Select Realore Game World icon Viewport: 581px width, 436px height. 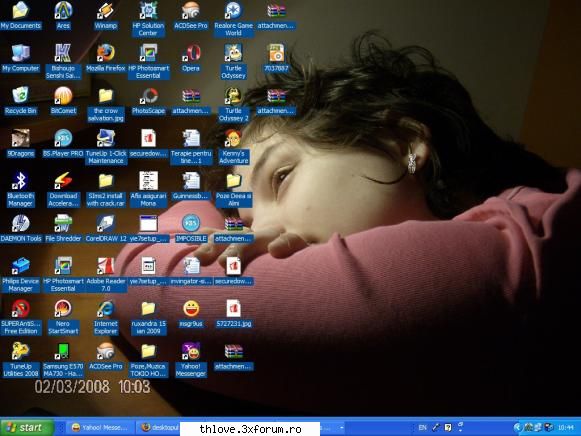233,19
